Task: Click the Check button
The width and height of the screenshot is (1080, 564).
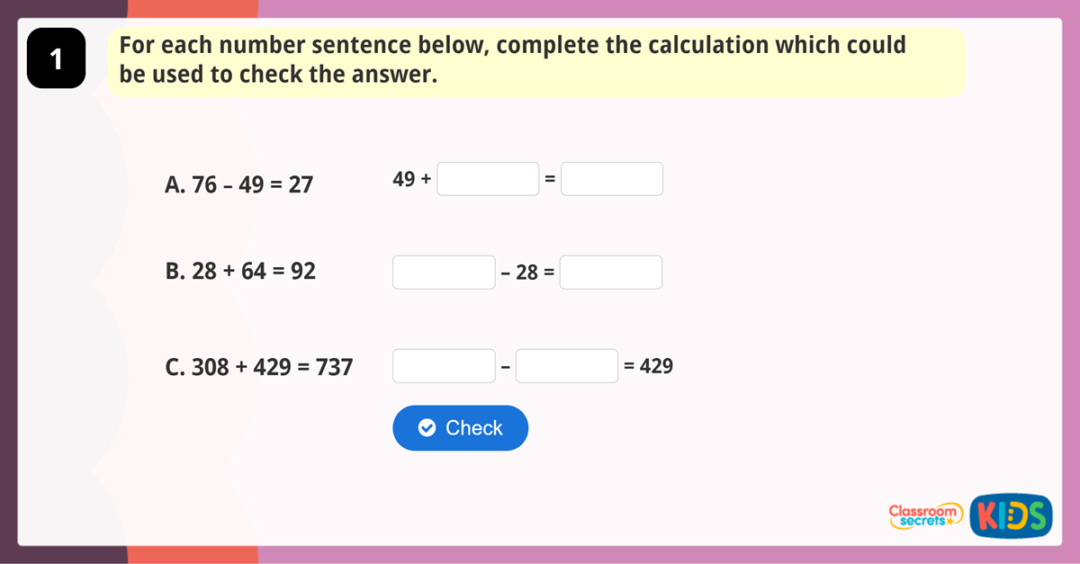Action: [x=460, y=428]
